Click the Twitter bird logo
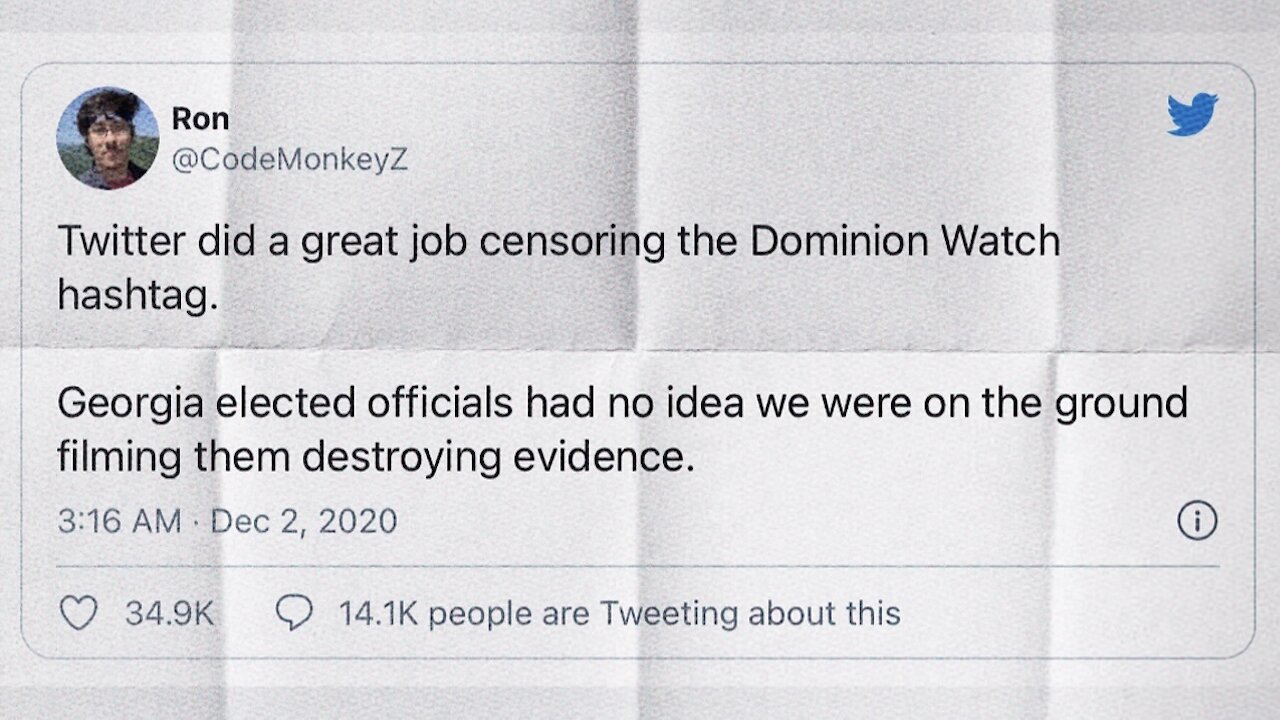 (x=1192, y=113)
